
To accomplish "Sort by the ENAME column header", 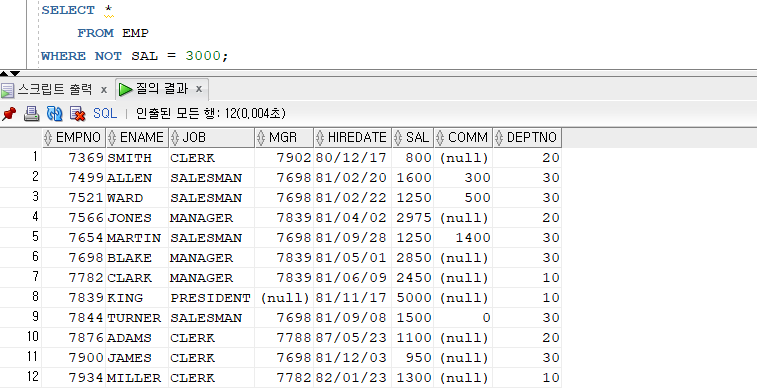I will [137, 138].
